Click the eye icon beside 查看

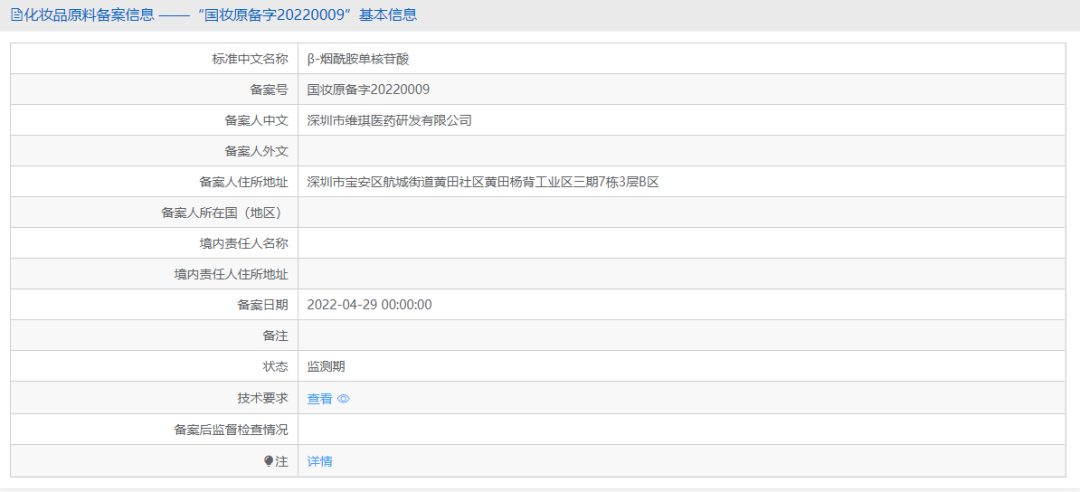(343, 399)
